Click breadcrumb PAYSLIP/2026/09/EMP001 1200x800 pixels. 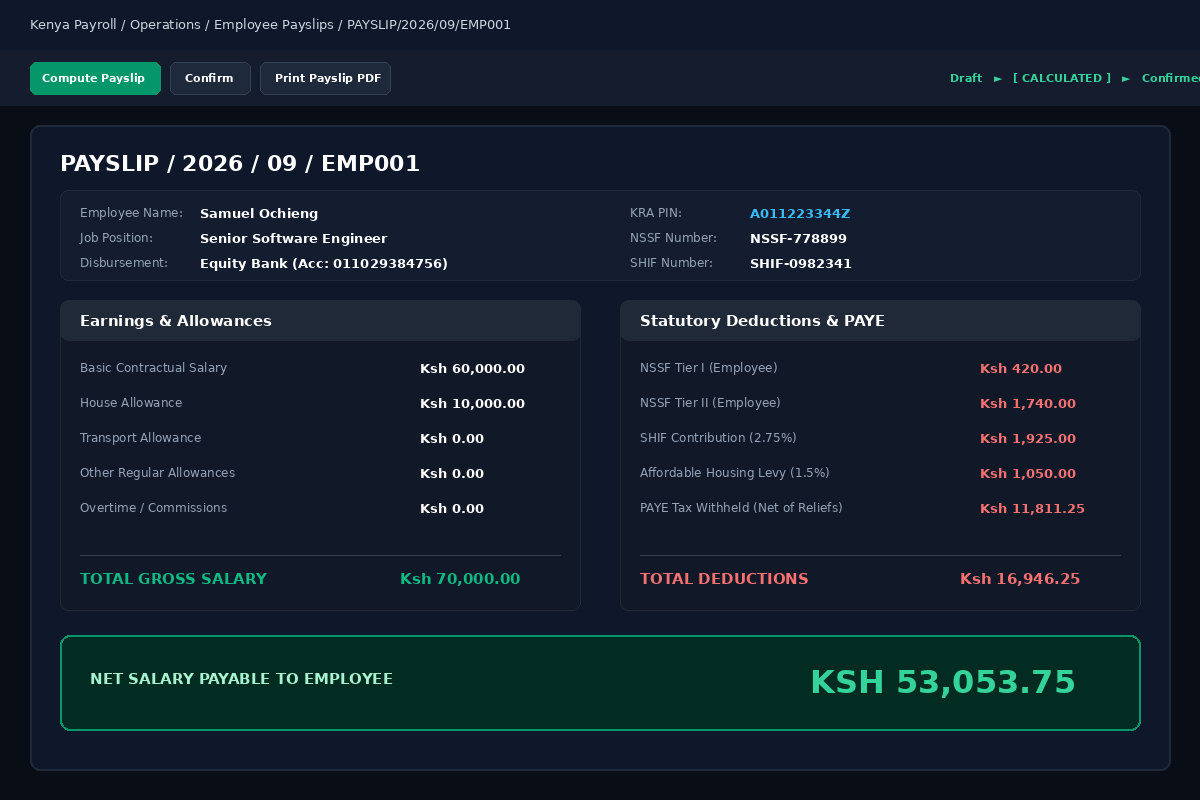429,25
